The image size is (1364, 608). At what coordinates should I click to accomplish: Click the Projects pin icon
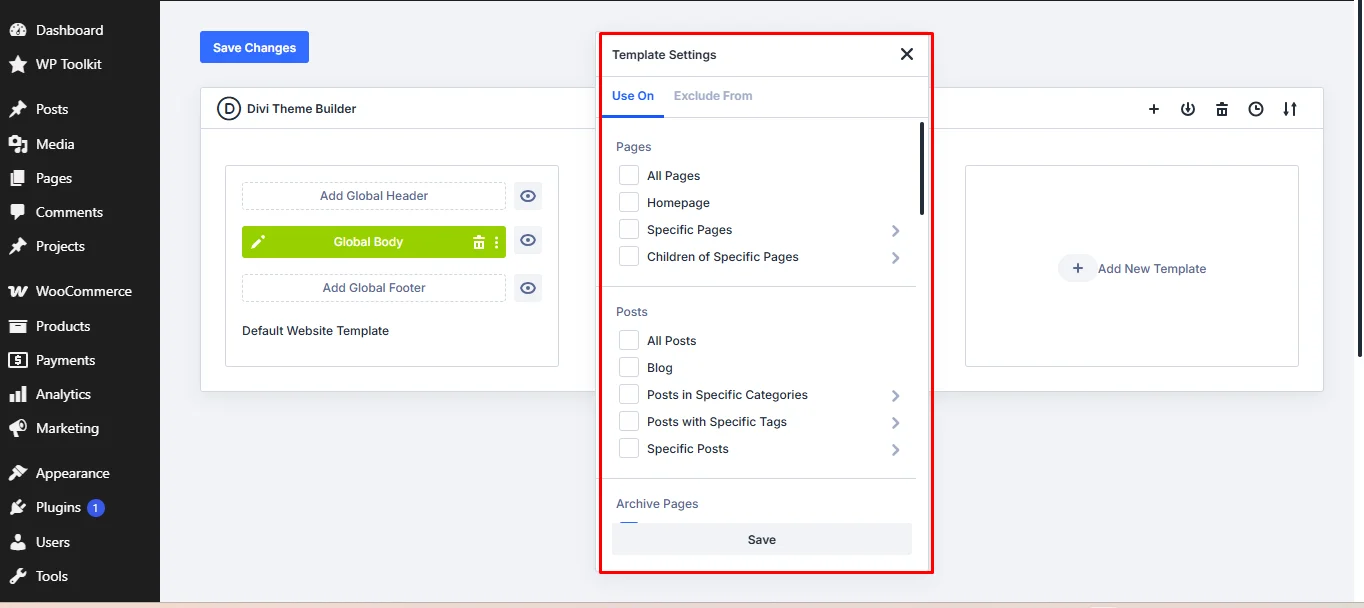click(18, 246)
